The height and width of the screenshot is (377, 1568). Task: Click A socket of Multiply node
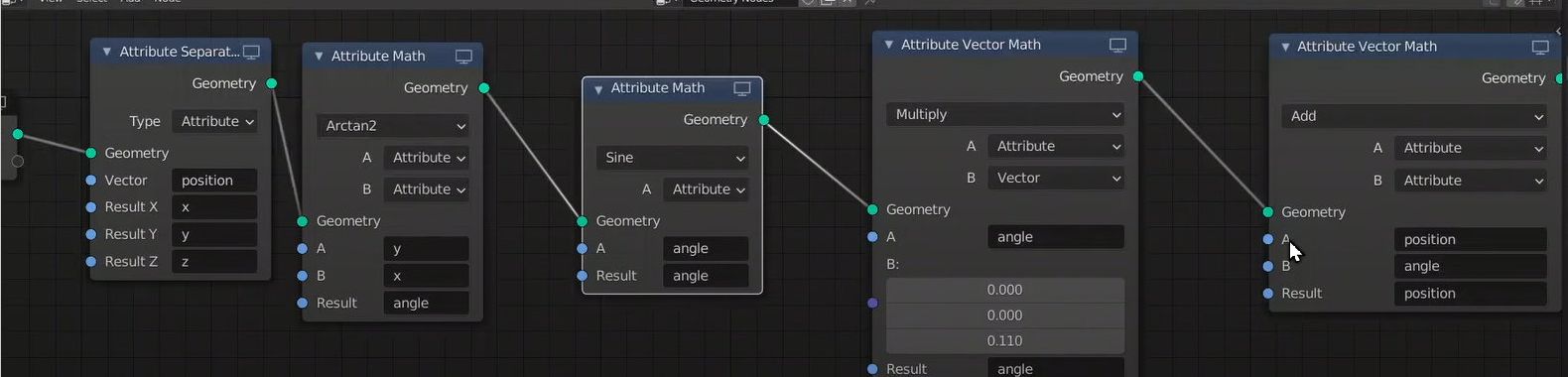pyautogui.click(x=872, y=237)
